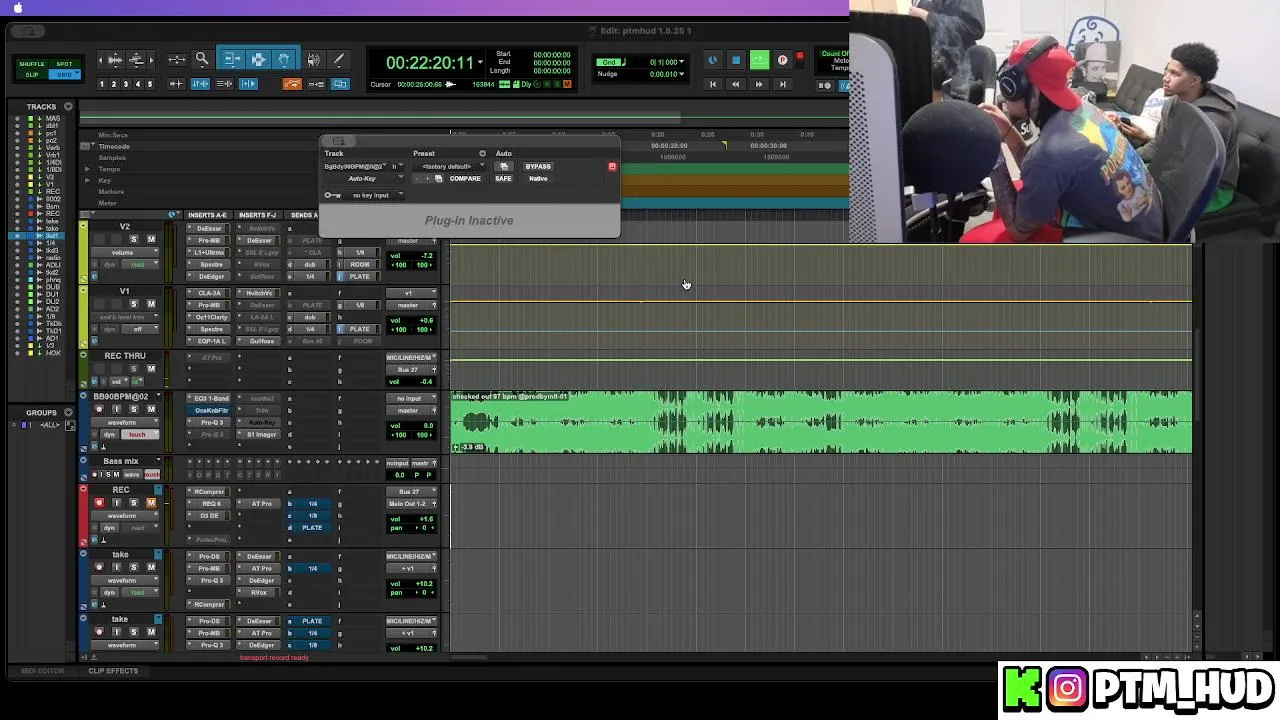1280x720 pixels.
Task: Open BB90BPM@02 waveform view selector
Action: pos(126,423)
